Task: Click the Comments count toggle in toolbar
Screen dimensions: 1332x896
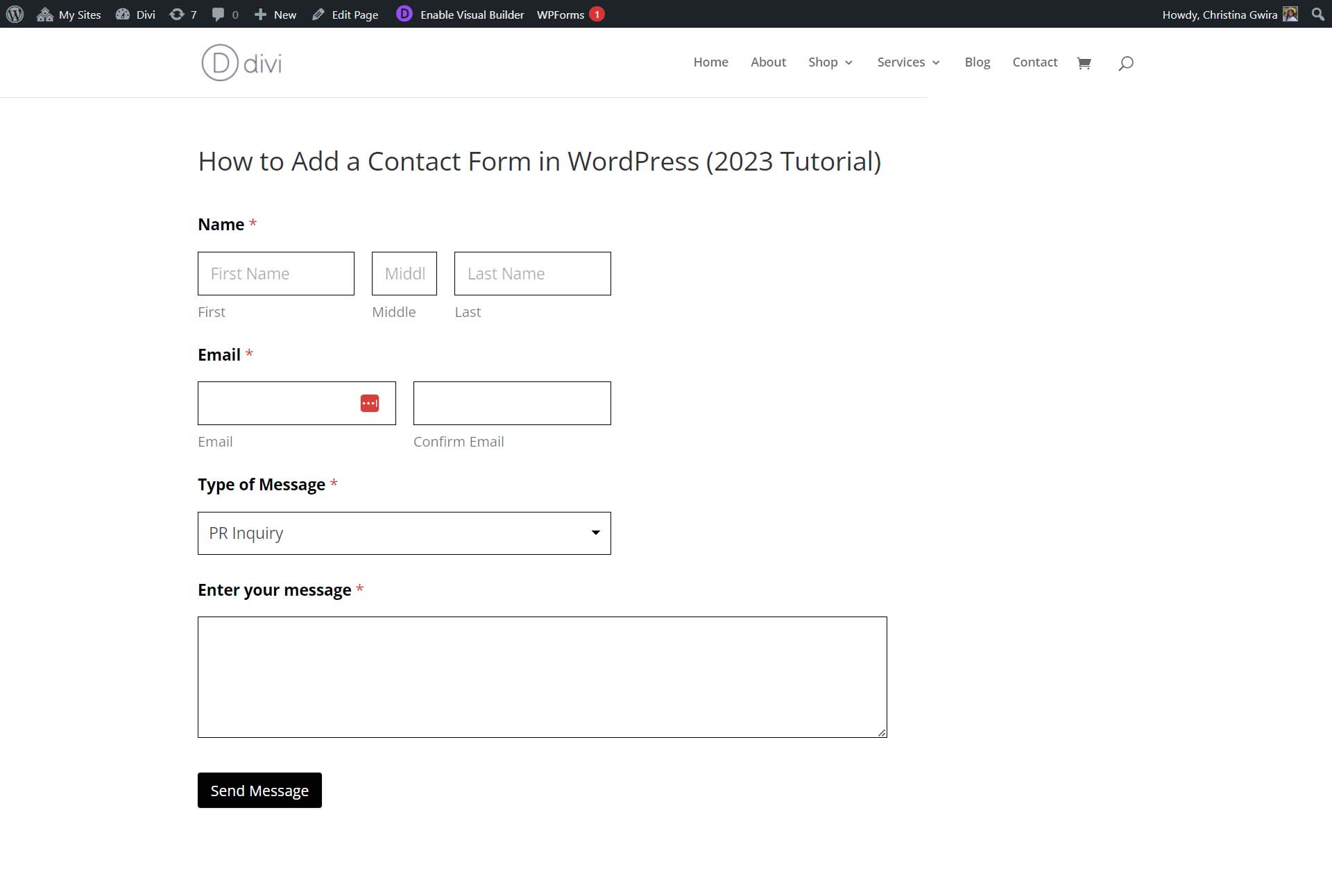Action: tap(223, 13)
